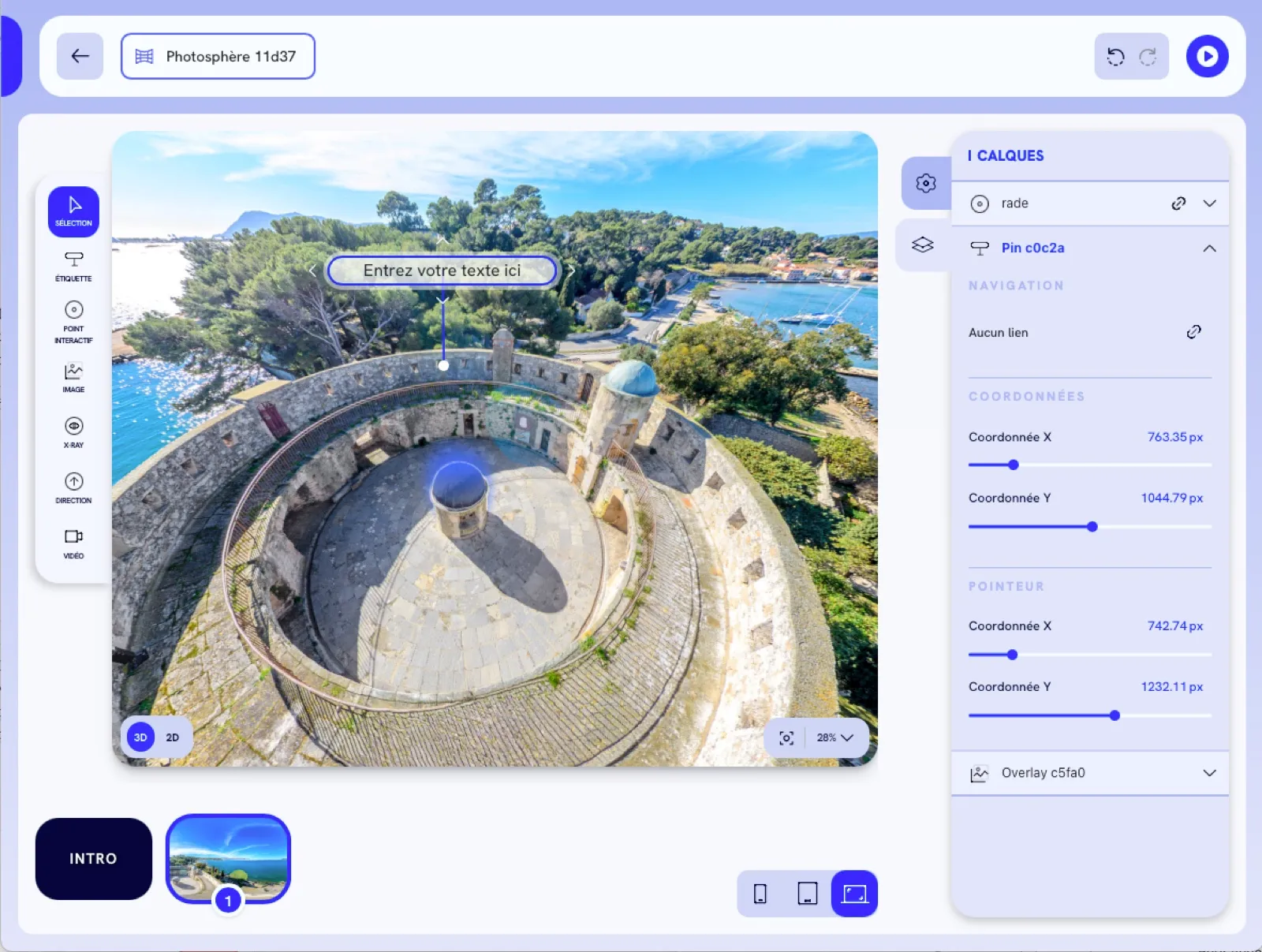Switch to tablet preview

click(808, 894)
